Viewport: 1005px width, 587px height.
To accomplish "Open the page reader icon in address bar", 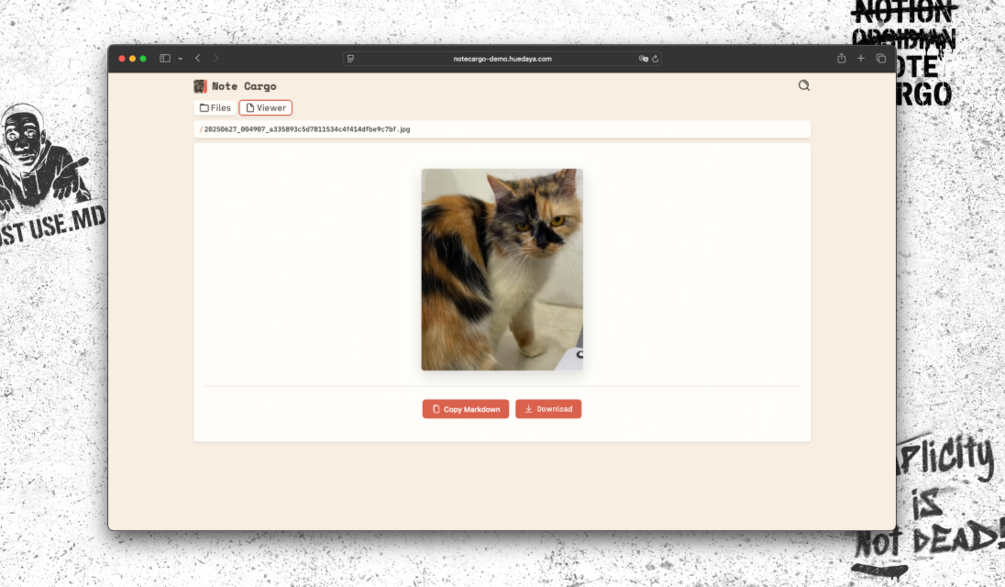I will tap(351, 59).
